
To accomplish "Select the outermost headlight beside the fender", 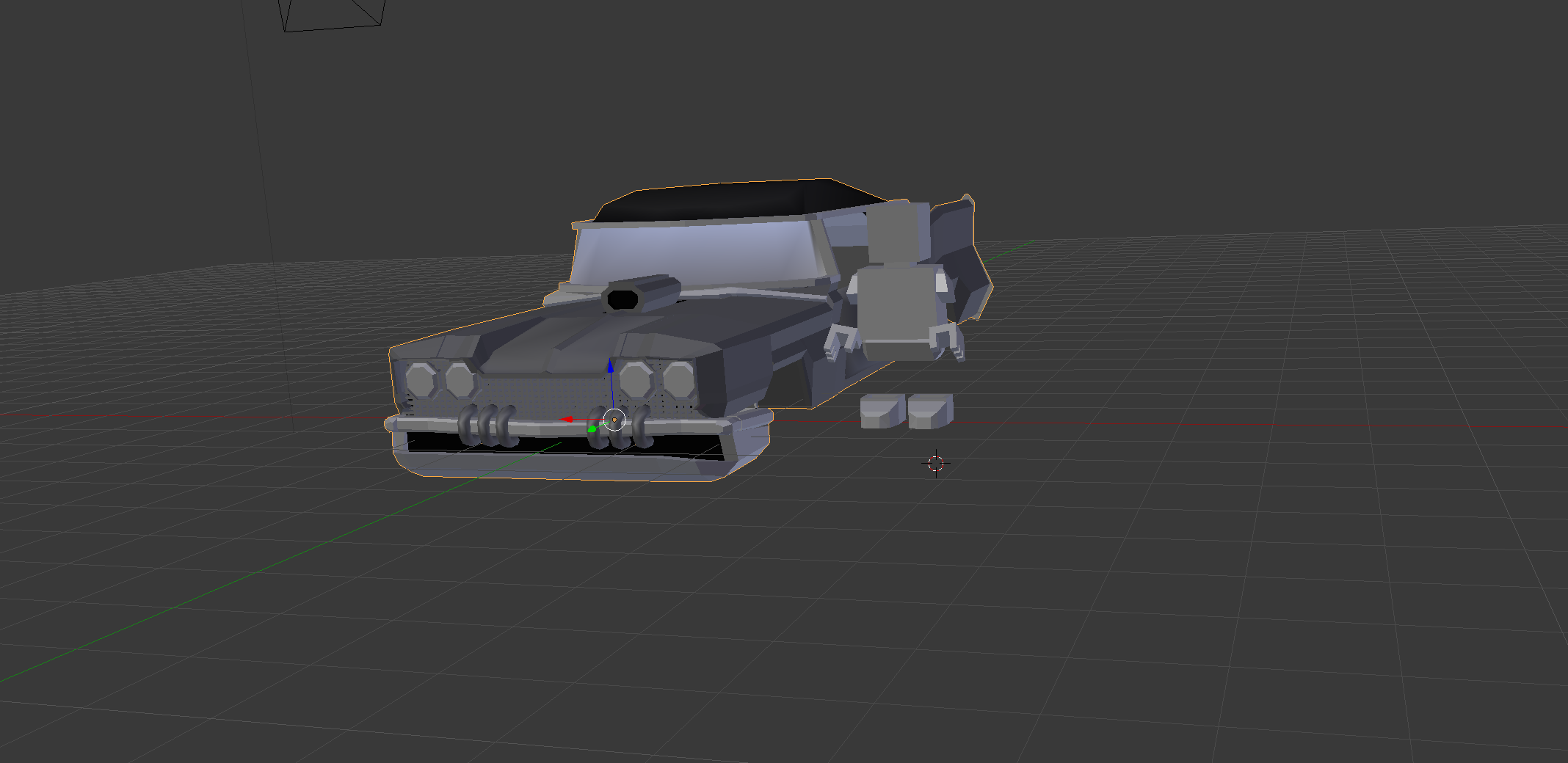I will coord(421,380).
